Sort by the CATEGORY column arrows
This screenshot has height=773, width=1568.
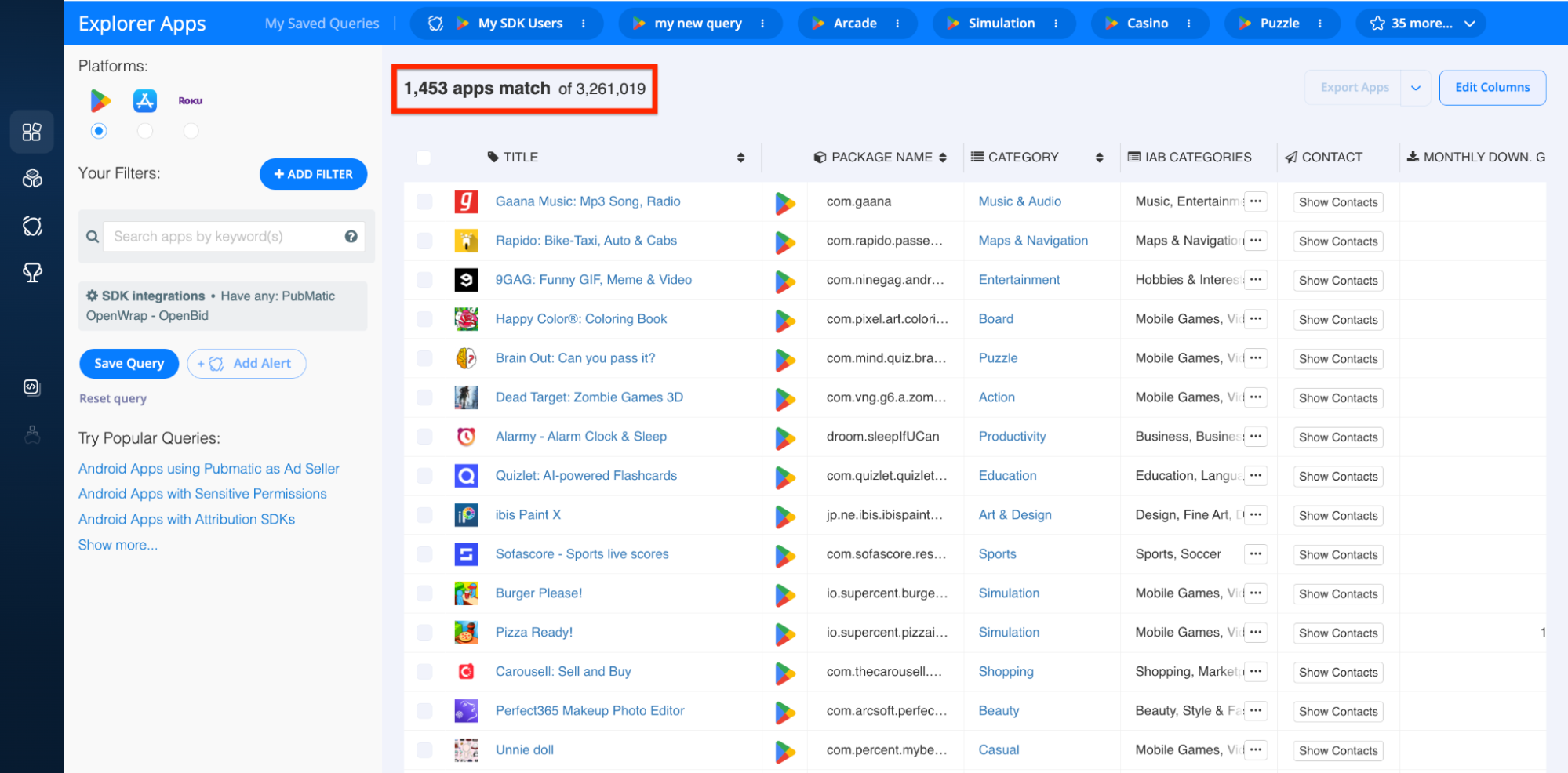pos(1100,158)
